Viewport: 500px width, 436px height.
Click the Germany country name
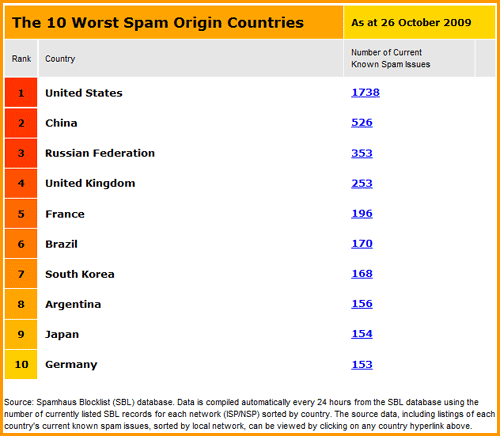71,364
